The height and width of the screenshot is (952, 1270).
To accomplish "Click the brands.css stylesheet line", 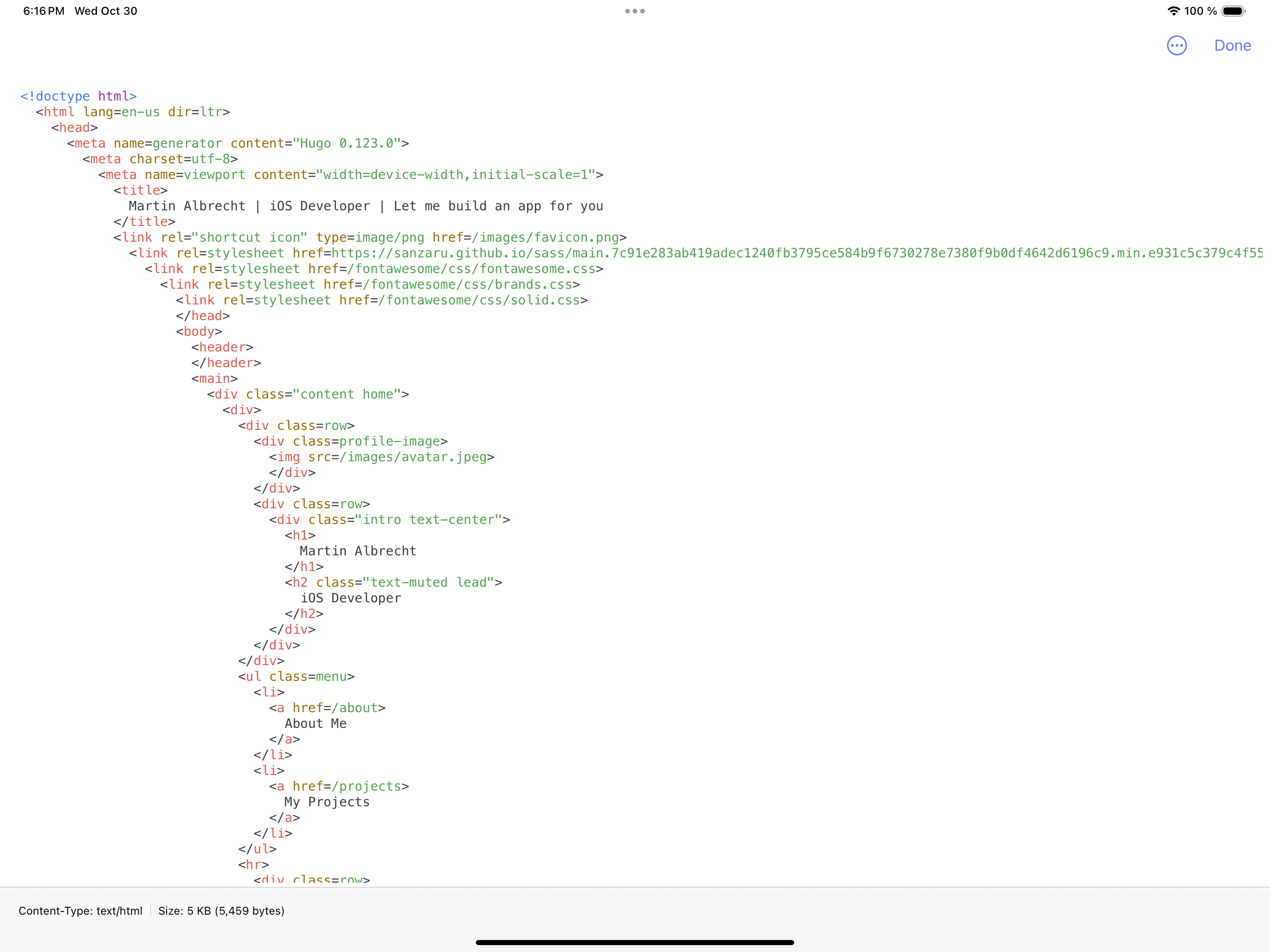I will [370, 284].
